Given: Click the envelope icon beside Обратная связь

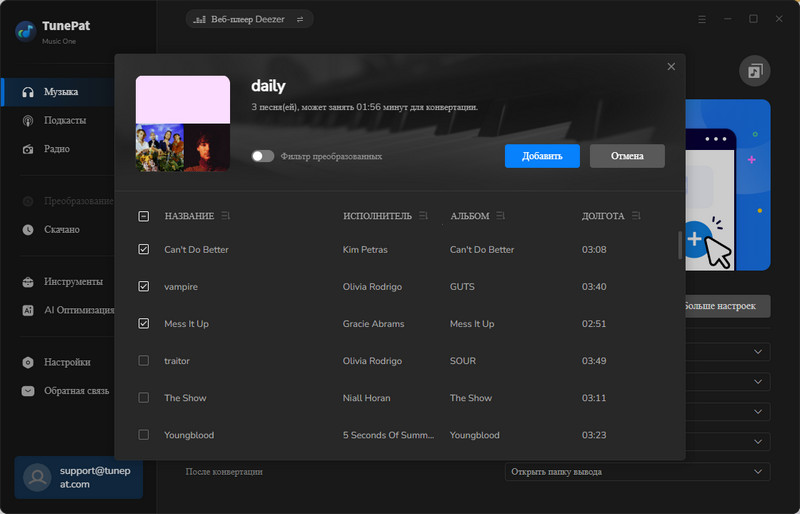Looking at the screenshot, I should click(28, 391).
